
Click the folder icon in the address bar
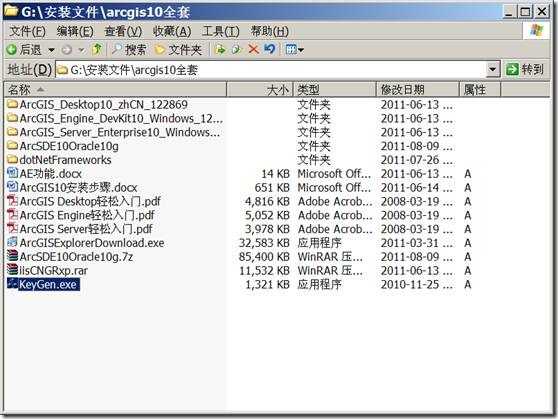[63, 70]
